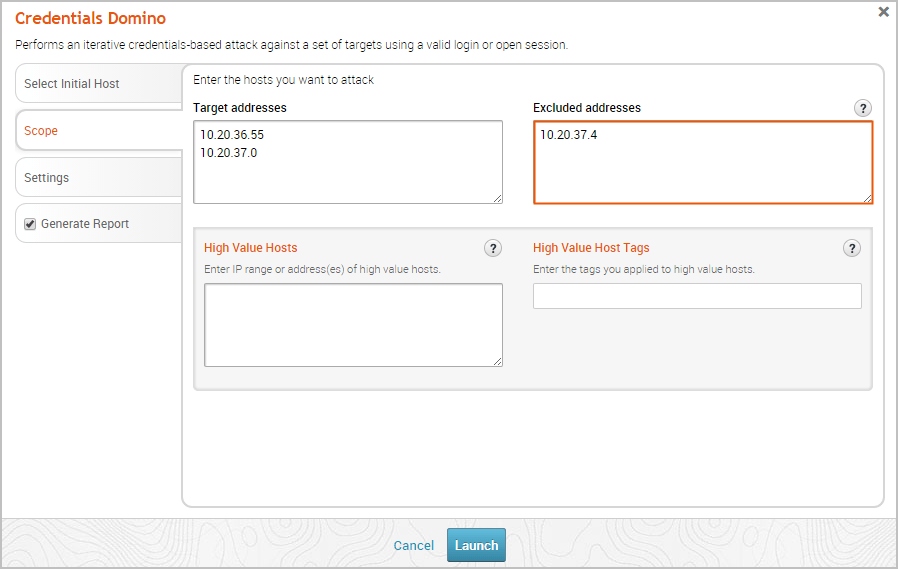Click the High Value Hosts resize handle
The height and width of the screenshot is (569, 898).
[498, 362]
